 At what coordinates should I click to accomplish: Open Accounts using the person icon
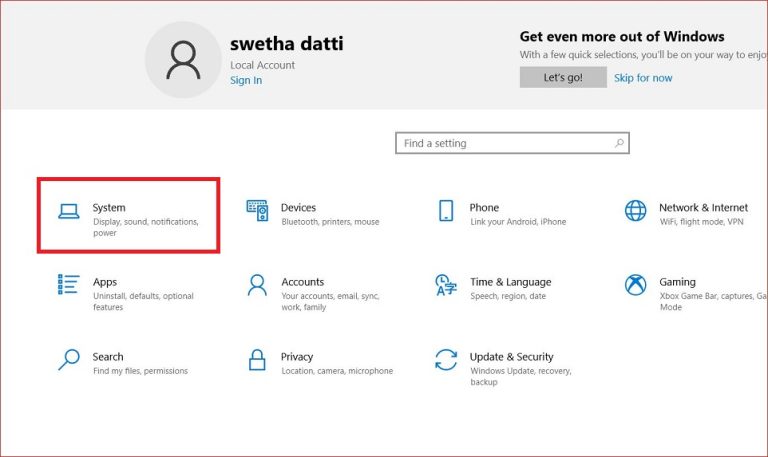pyautogui.click(x=257, y=285)
